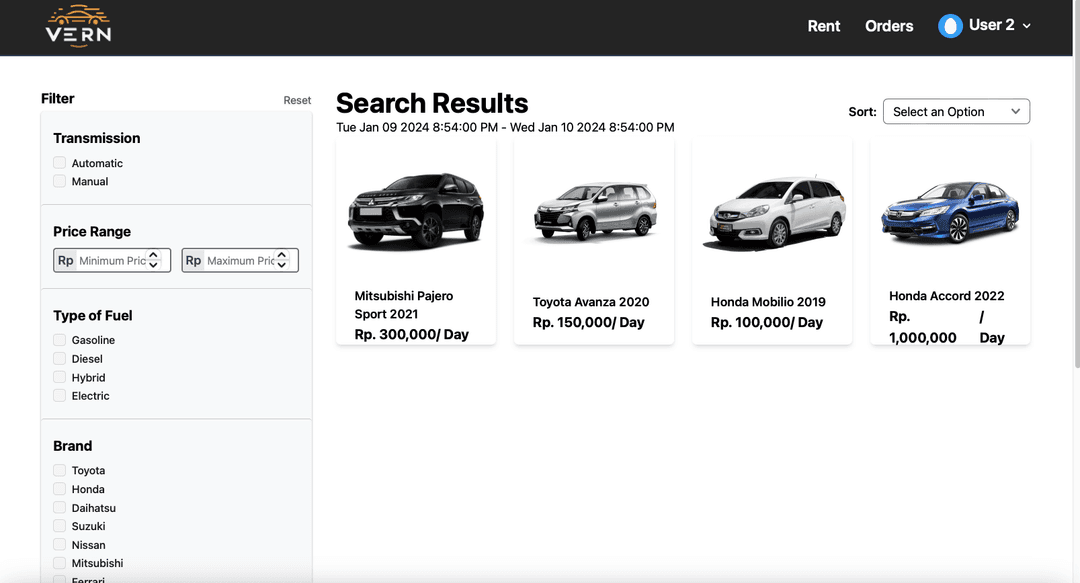
Task: Increase Minimum Price with the stepper arrow
Action: (x=152, y=256)
